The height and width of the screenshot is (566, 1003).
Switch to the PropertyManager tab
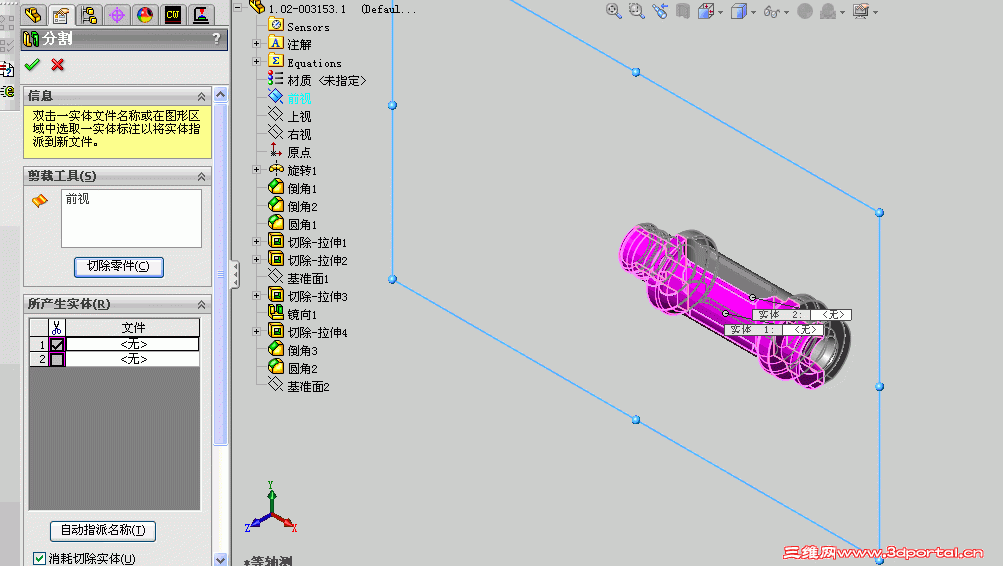tap(61, 15)
